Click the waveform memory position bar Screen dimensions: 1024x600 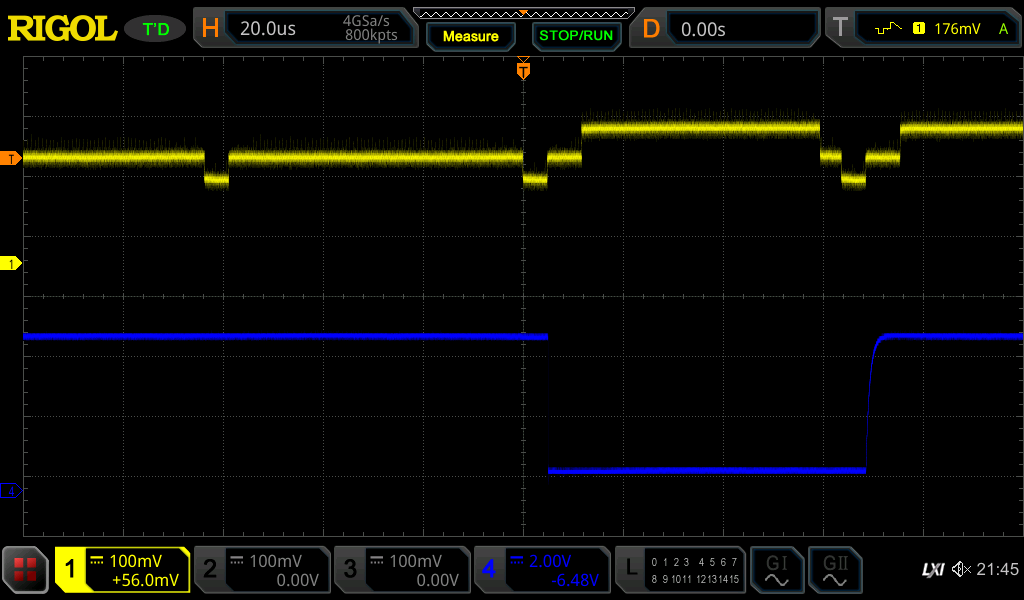coord(524,14)
